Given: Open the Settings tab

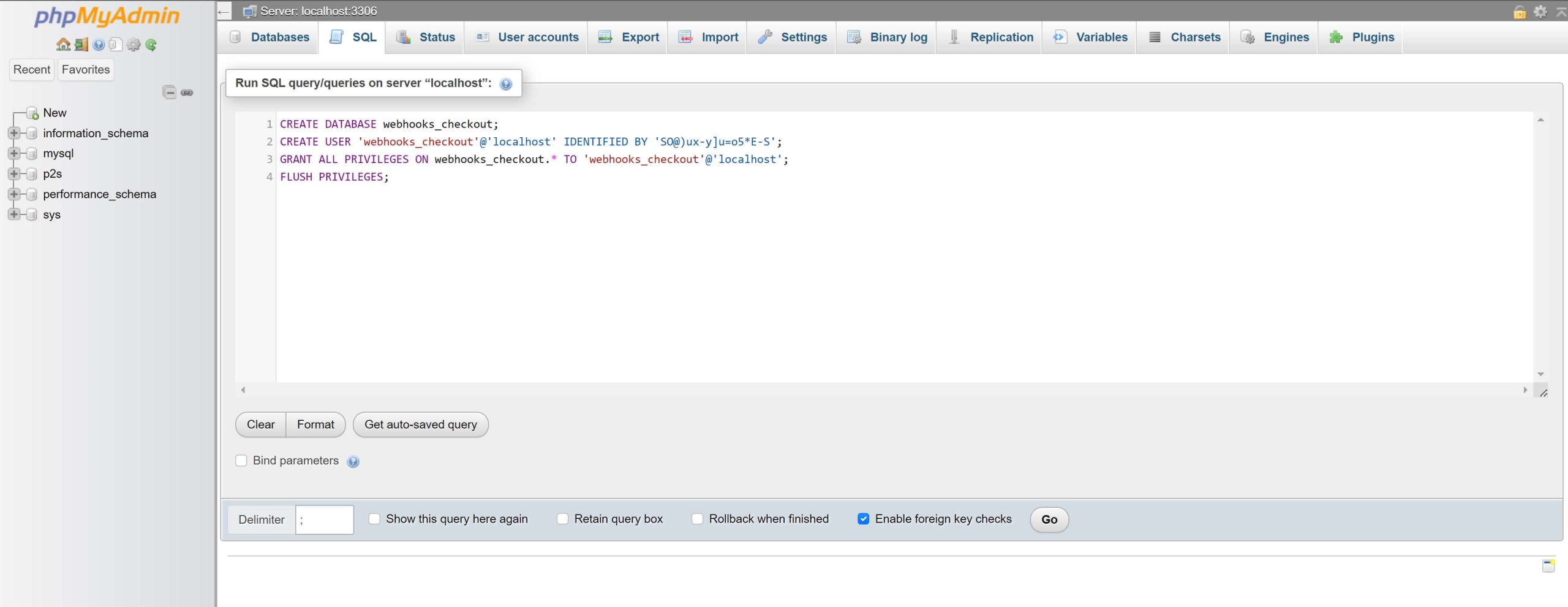Looking at the screenshot, I should [791, 37].
